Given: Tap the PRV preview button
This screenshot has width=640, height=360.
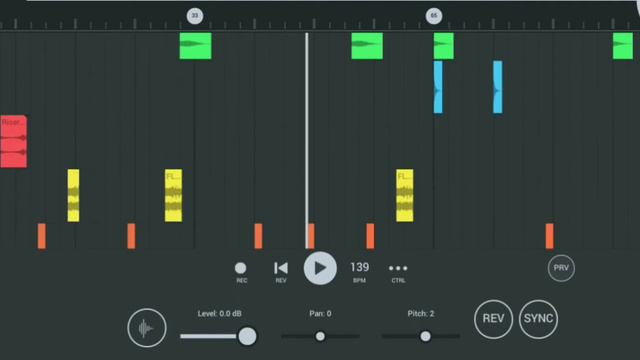Looking at the screenshot, I should [561, 268].
